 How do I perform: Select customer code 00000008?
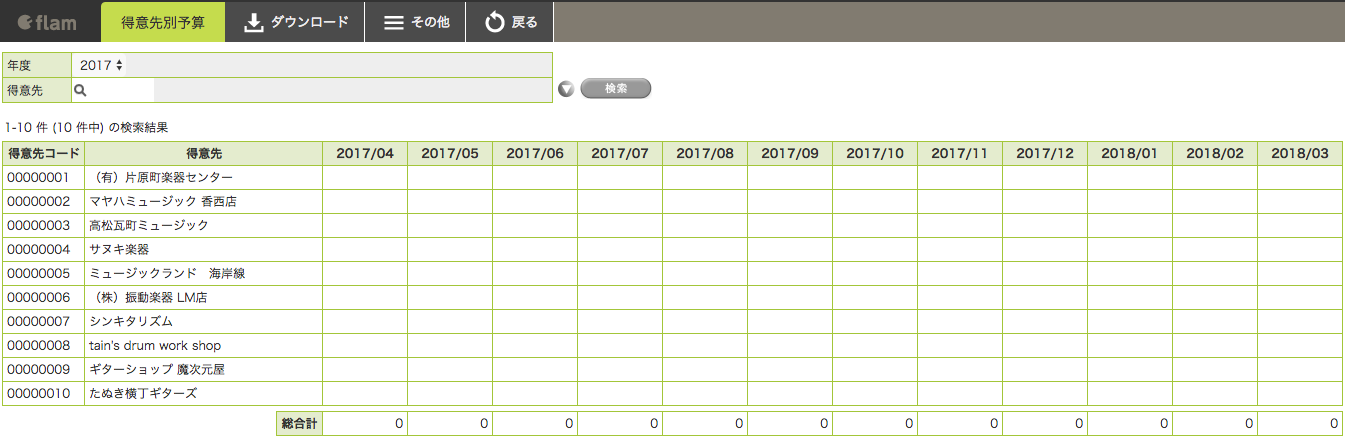click(39, 346)
